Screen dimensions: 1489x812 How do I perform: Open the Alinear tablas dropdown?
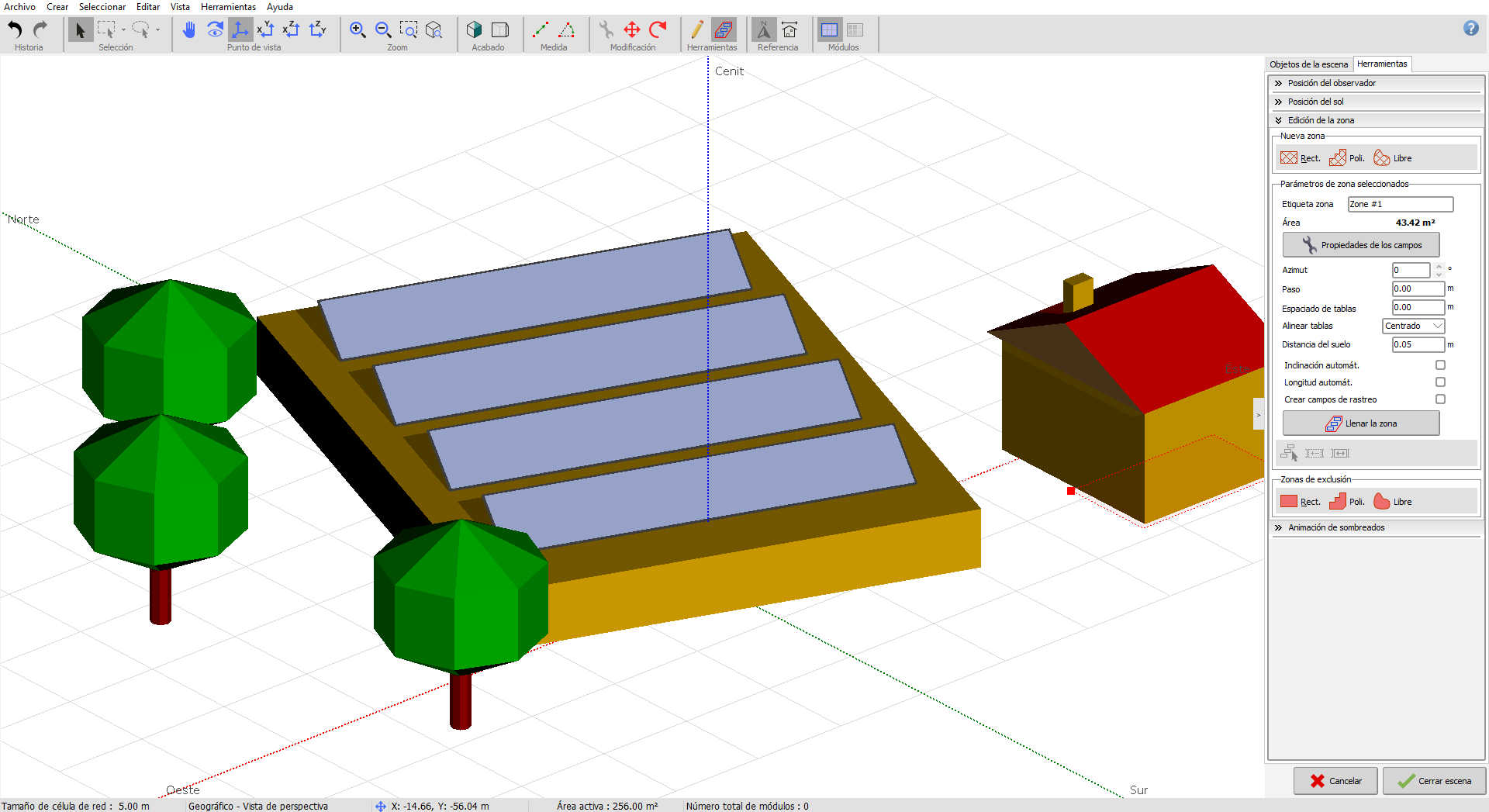tap(1413, 326)
